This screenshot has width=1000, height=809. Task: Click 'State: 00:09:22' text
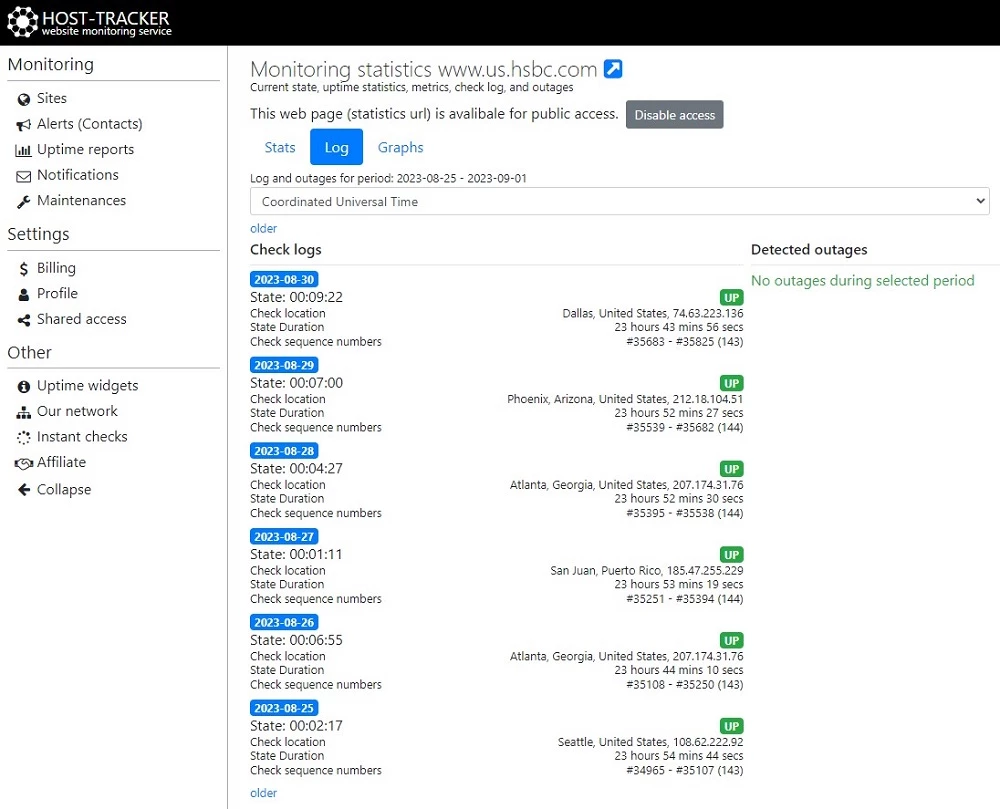point(297,297)
